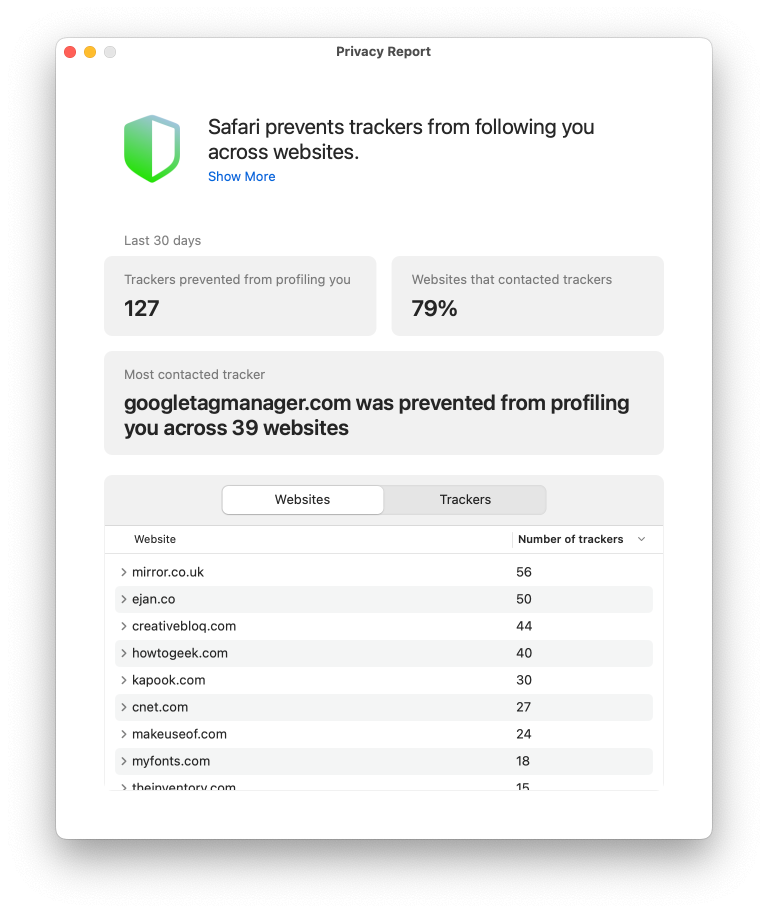Expand makeuseof.com disclosure chevron
Screen dimensions: 768x913
coord(124,734)
